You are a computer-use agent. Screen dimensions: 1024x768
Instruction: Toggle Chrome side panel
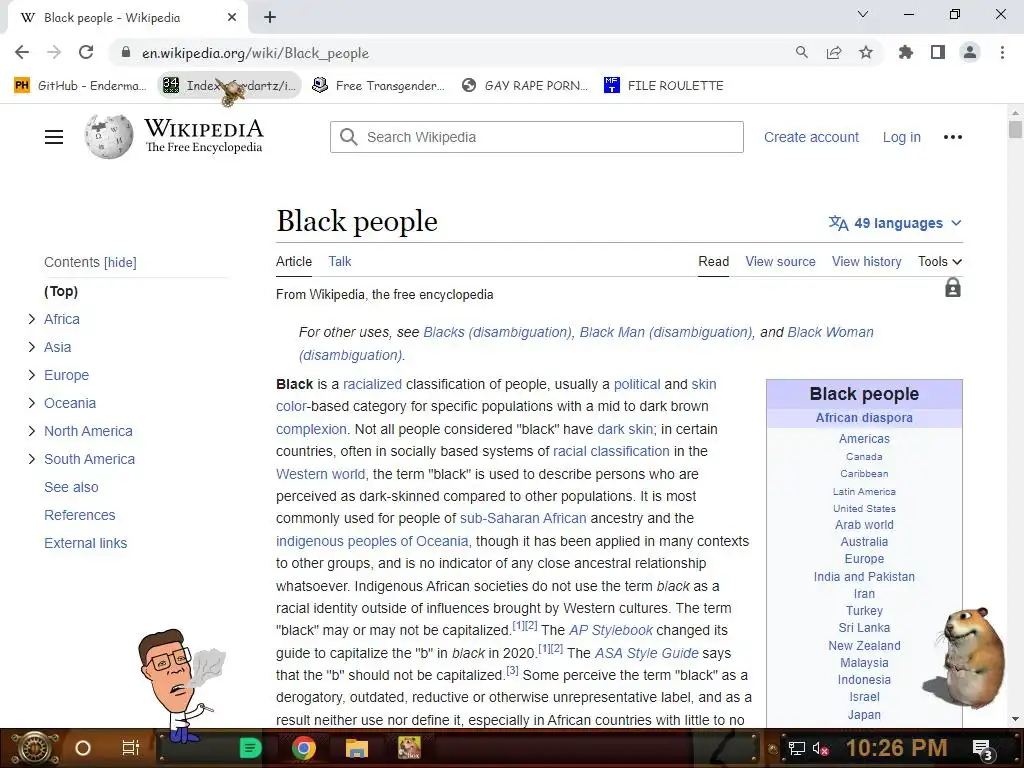click(938, 52)
